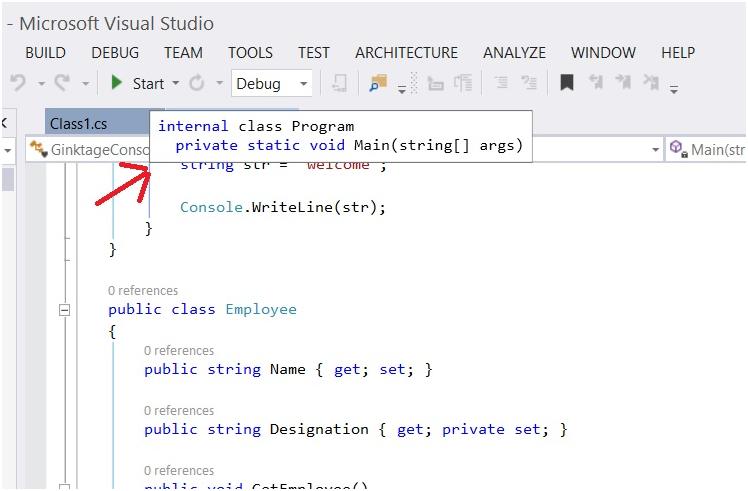Click the 'Name' property identifier

[x=288, y=369]
